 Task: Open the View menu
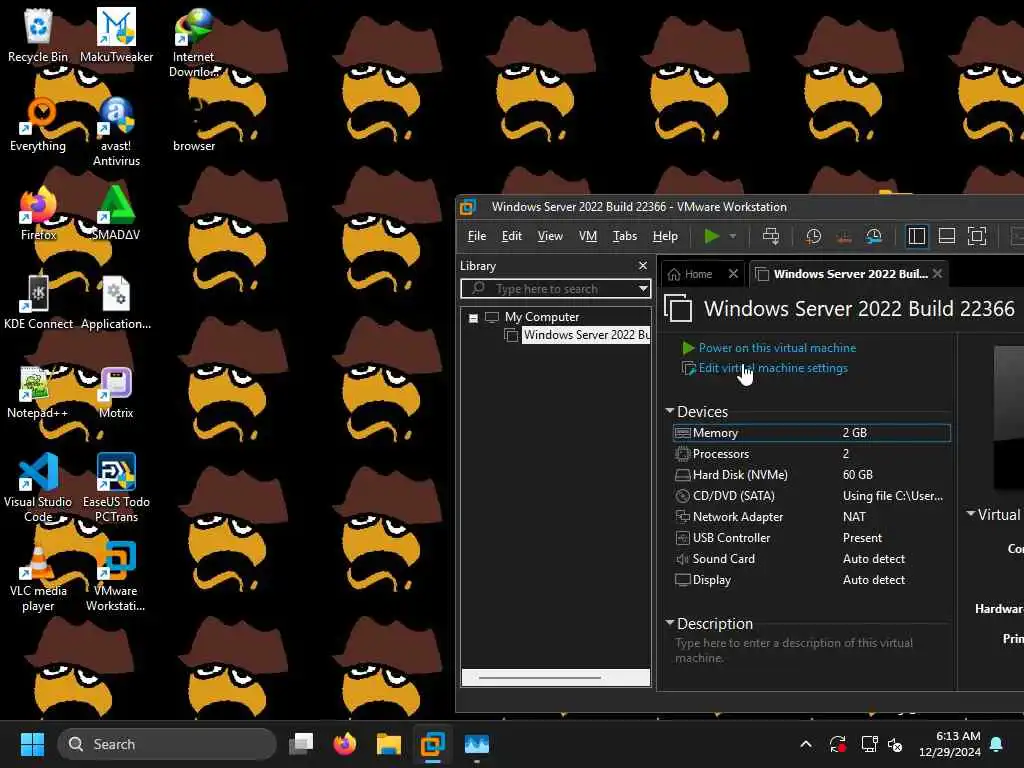(550, 236)
